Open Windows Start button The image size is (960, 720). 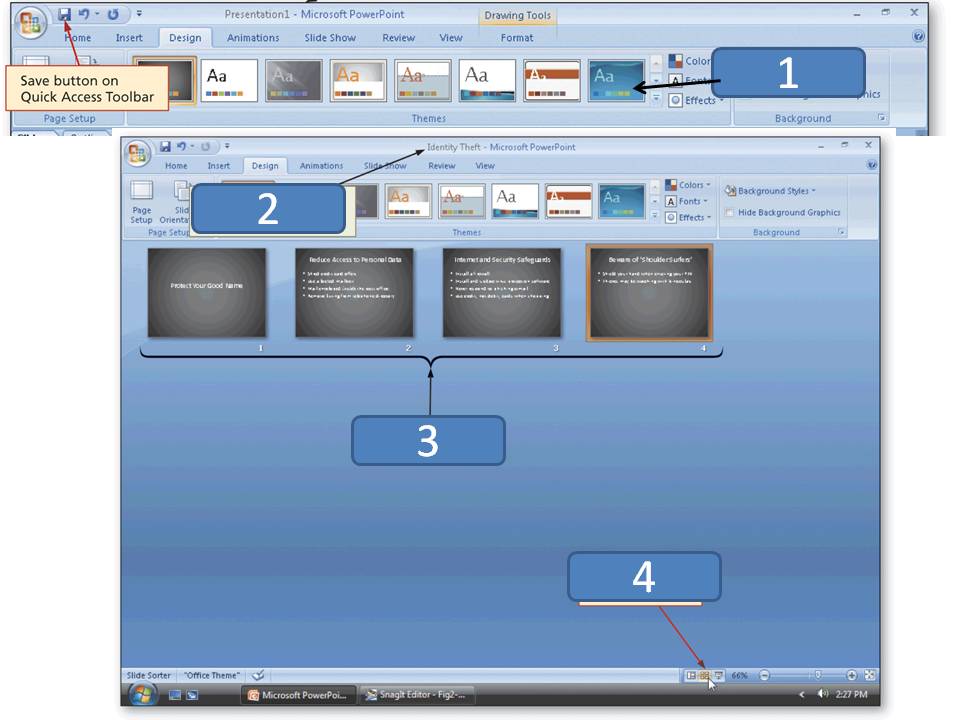(143, 694)
